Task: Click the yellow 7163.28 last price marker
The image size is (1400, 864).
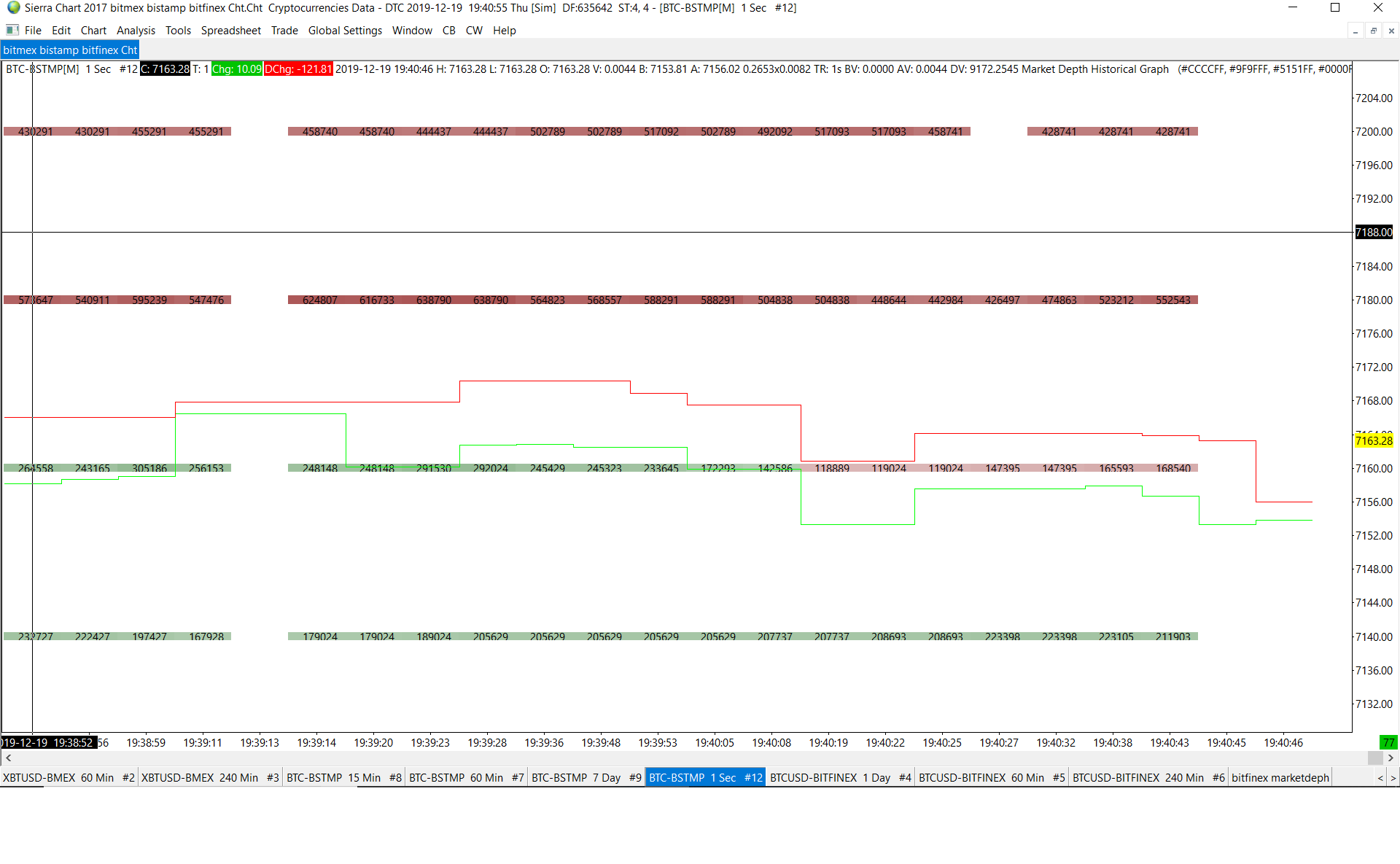Action: [x=1374, y=441]
